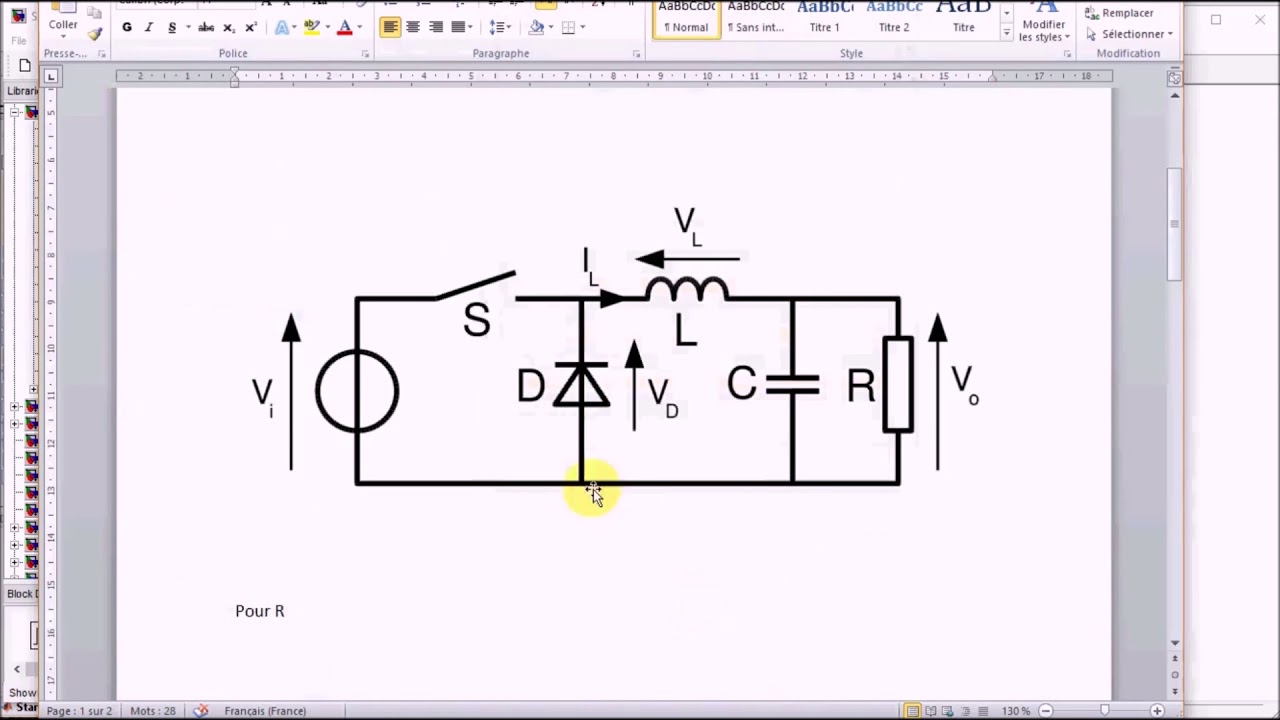The image size is (1280, 720).
Task: Apply subscript formatting
Action: 229,27
